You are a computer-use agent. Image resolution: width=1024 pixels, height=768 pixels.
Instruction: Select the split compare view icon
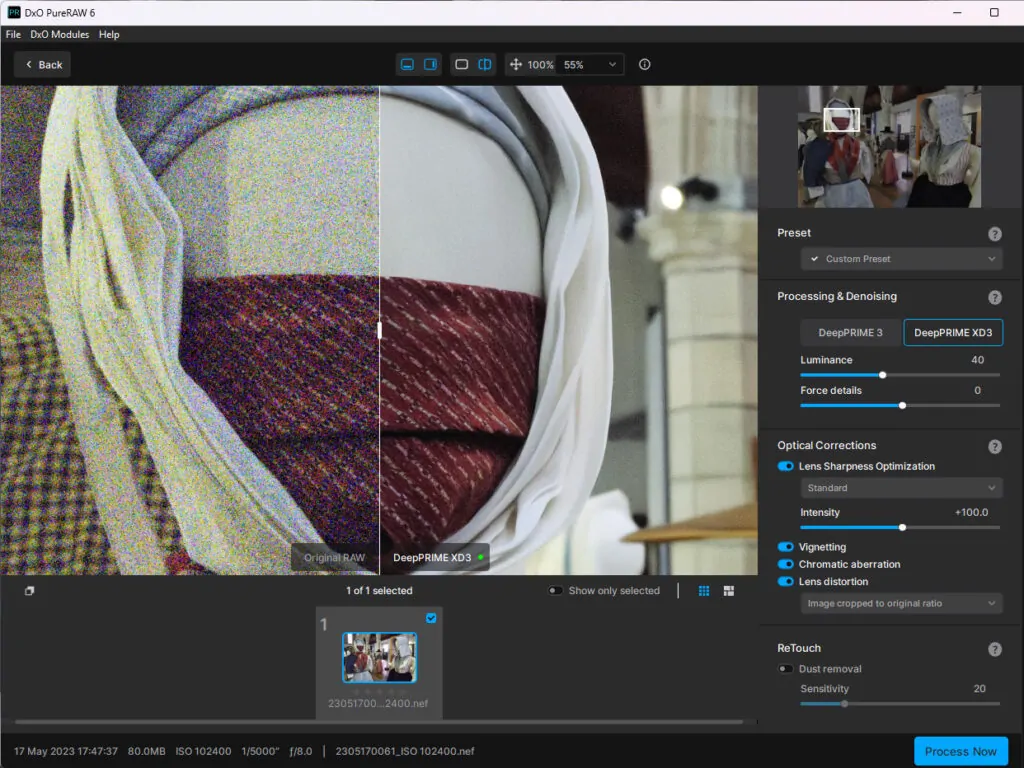click(485, 64)
